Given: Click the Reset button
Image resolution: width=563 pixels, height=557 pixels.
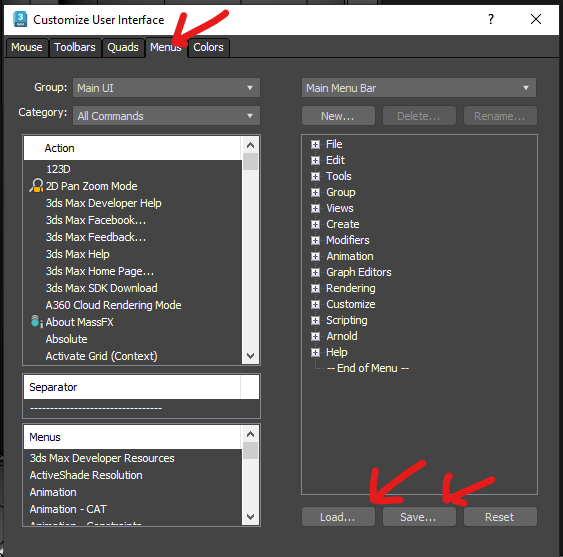Looking at the screenshot, I should 500,517.
